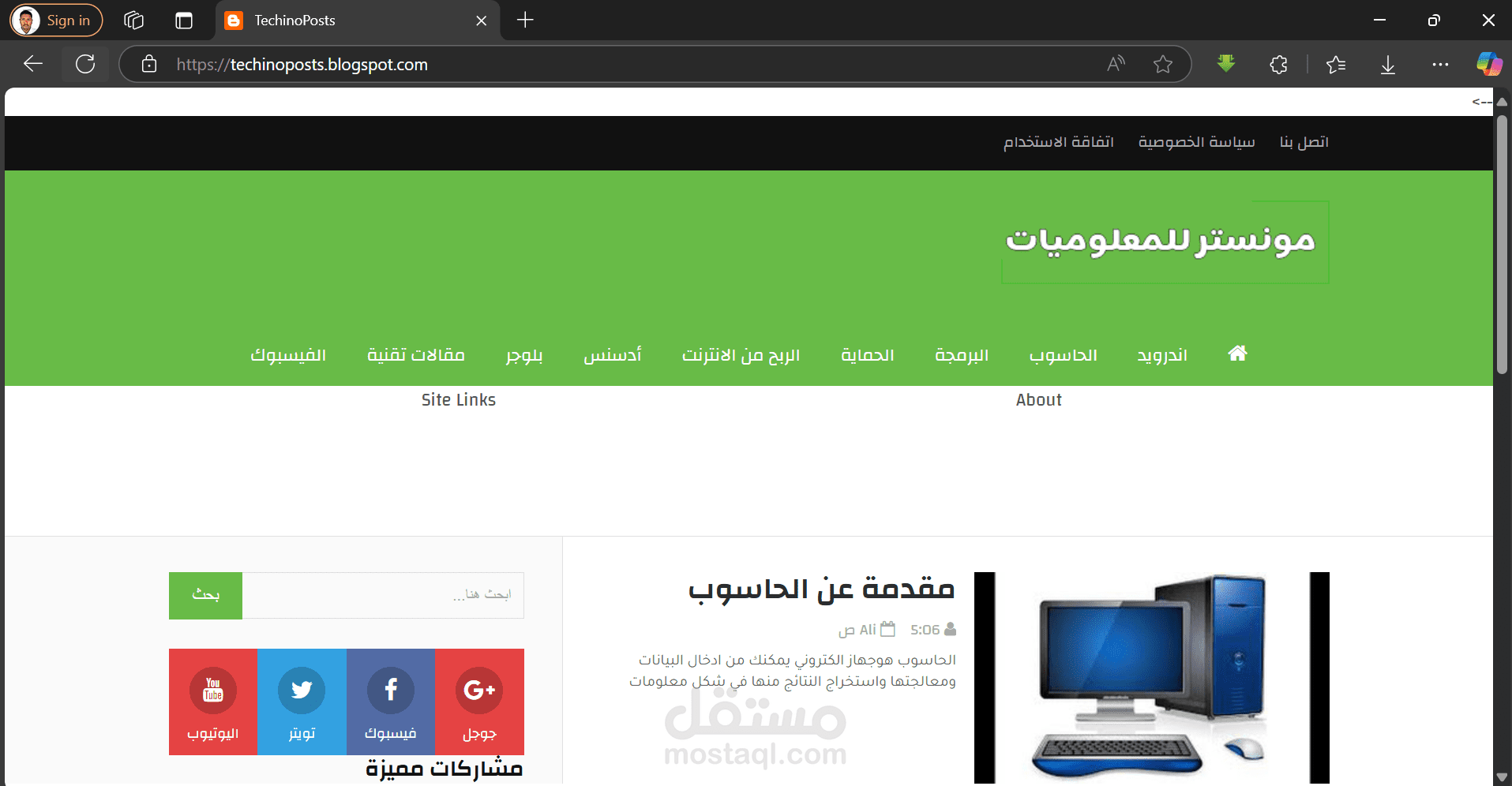Open the browser Downloads icon
This screenshot has width=1512, height=786.
click(1387, 64)
